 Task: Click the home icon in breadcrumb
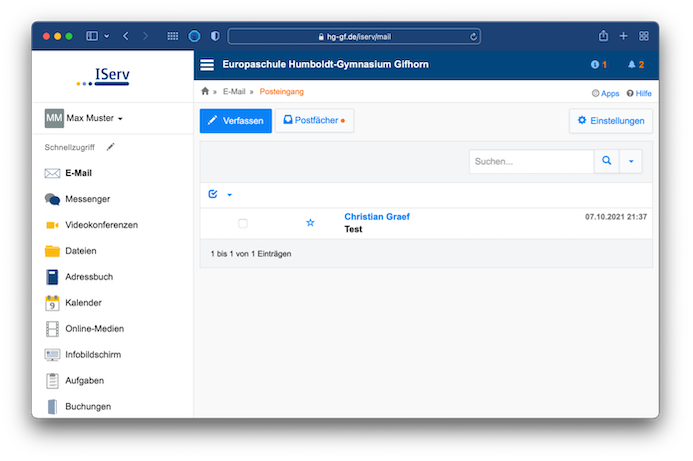205,91
